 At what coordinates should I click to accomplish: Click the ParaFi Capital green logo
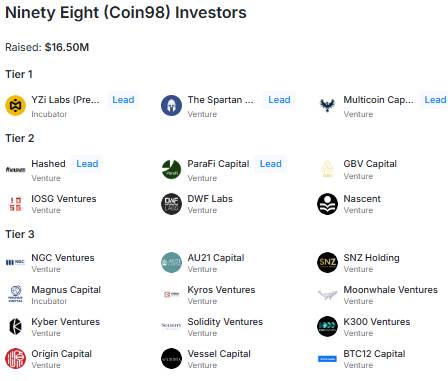pos(171,169)
